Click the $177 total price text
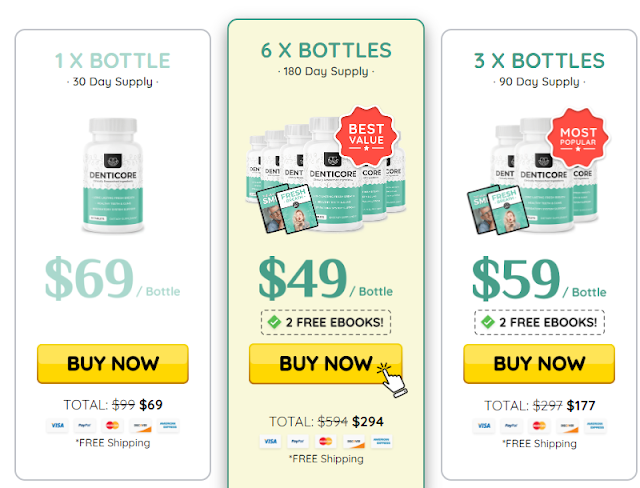Screen dimensions: 640x488 (583, 405)
